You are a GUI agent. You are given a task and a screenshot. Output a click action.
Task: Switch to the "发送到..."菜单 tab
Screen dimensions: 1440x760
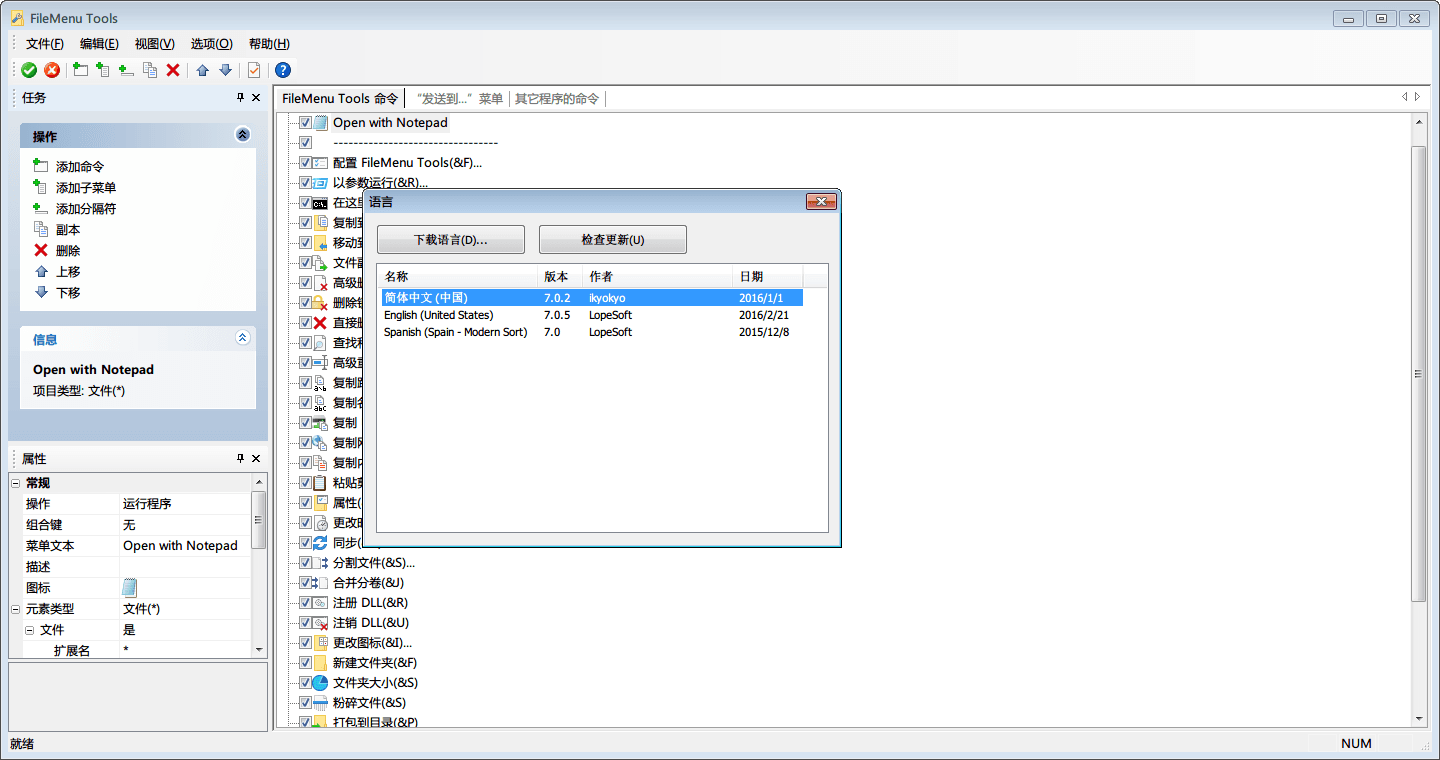tap(458, 98)
